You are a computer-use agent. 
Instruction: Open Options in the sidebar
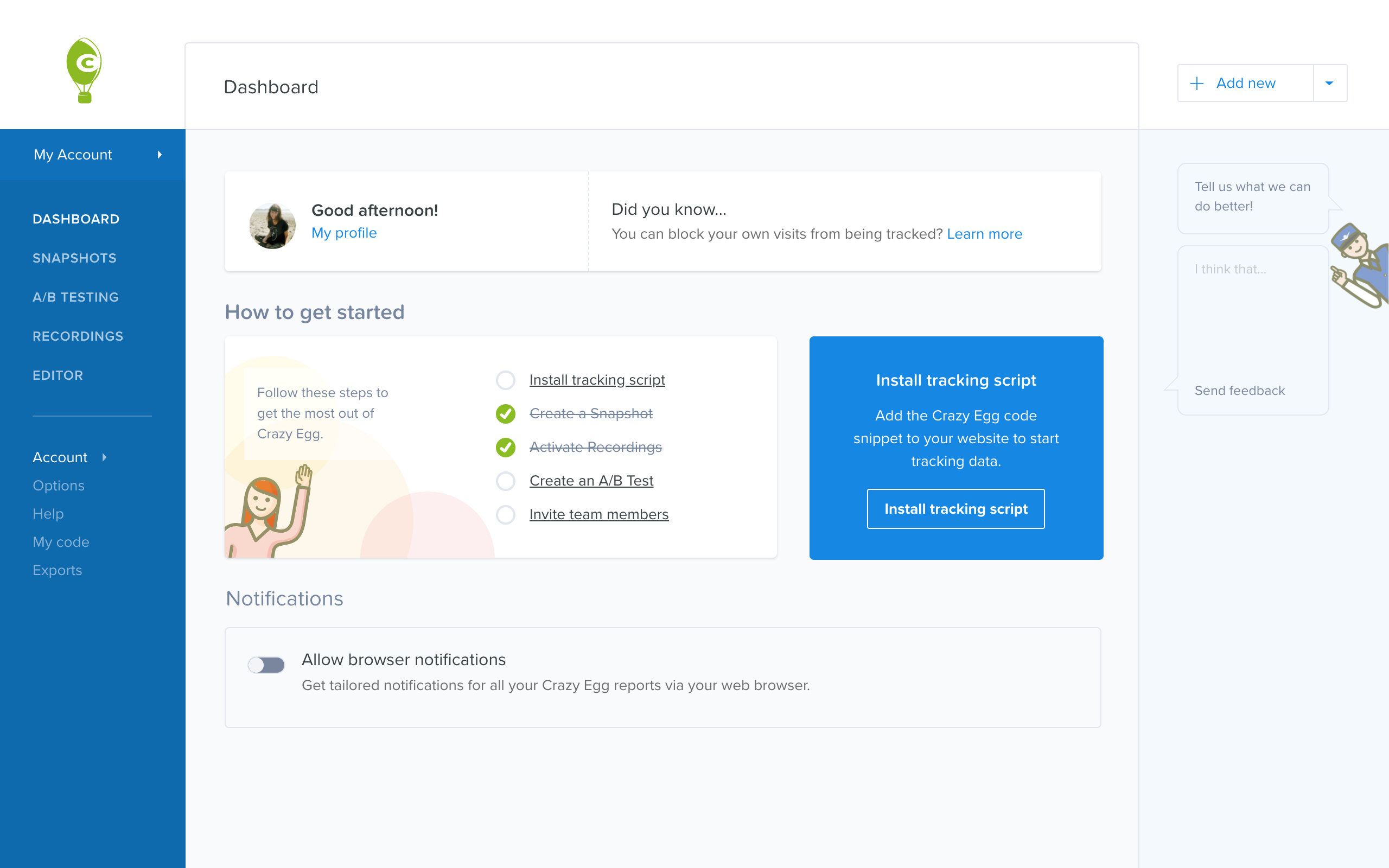[x=59, y=486]
